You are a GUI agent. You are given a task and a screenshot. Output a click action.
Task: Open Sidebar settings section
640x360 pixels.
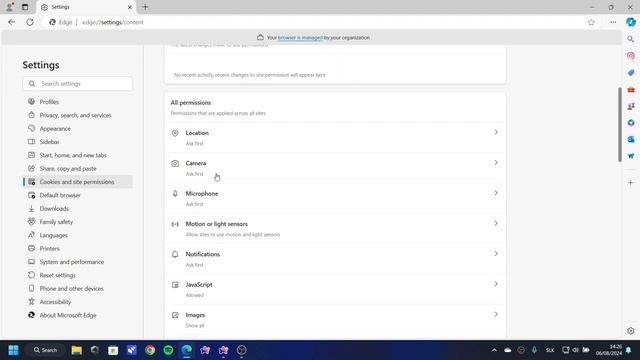tap(78, 142)
